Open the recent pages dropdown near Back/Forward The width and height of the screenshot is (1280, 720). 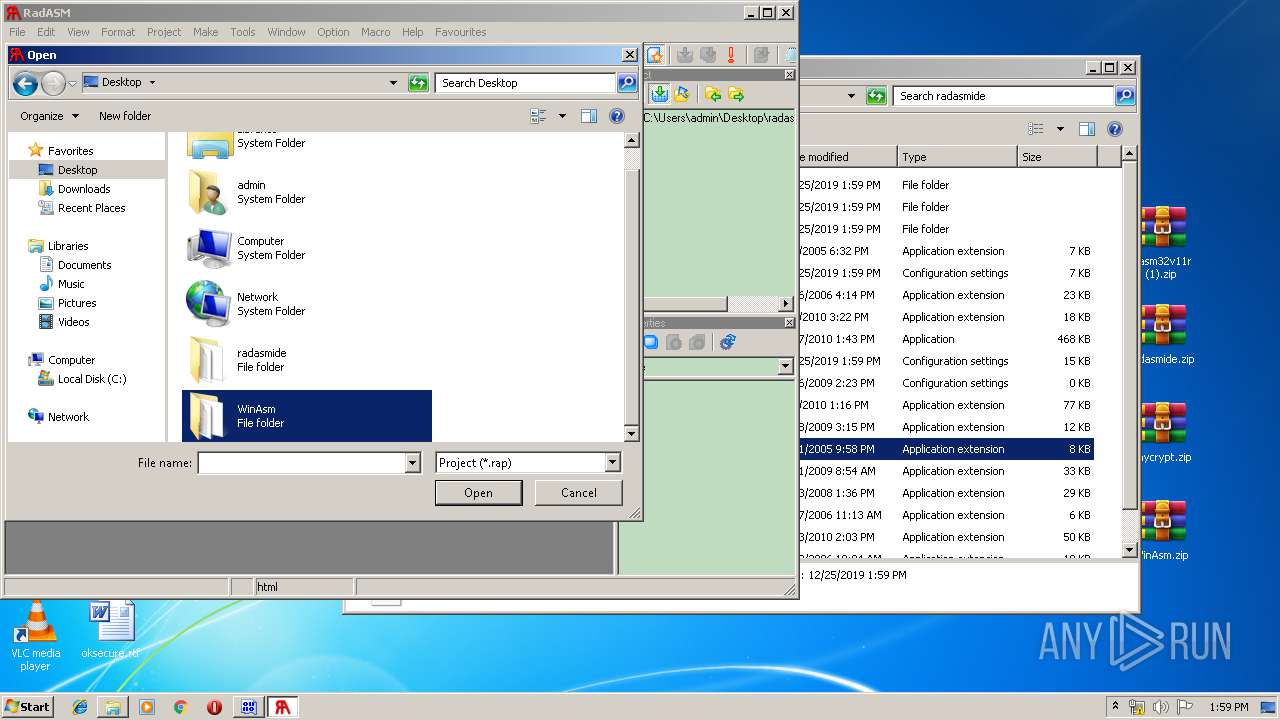[x=72, y=83]
